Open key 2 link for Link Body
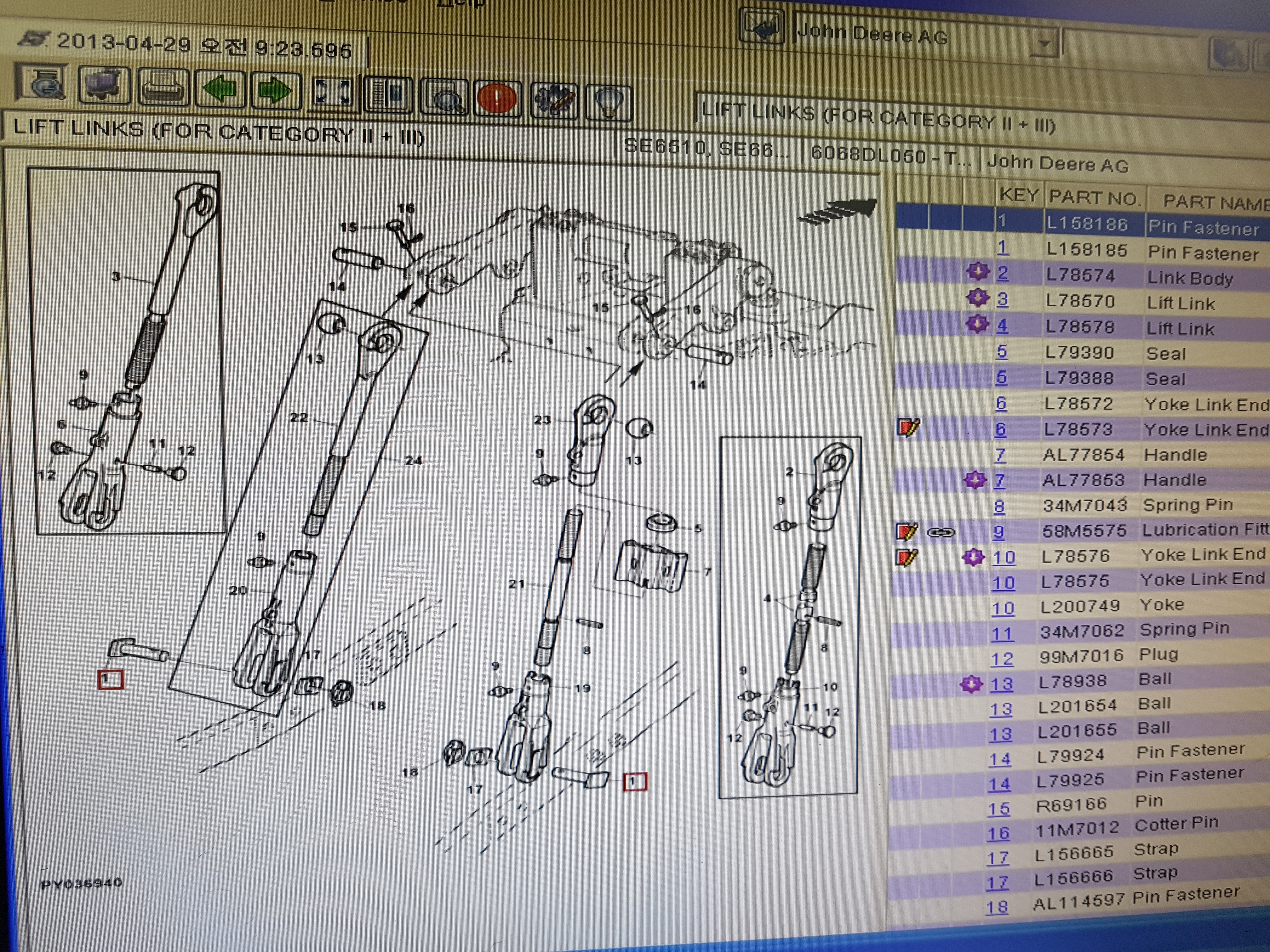 tap(1003, 273)
